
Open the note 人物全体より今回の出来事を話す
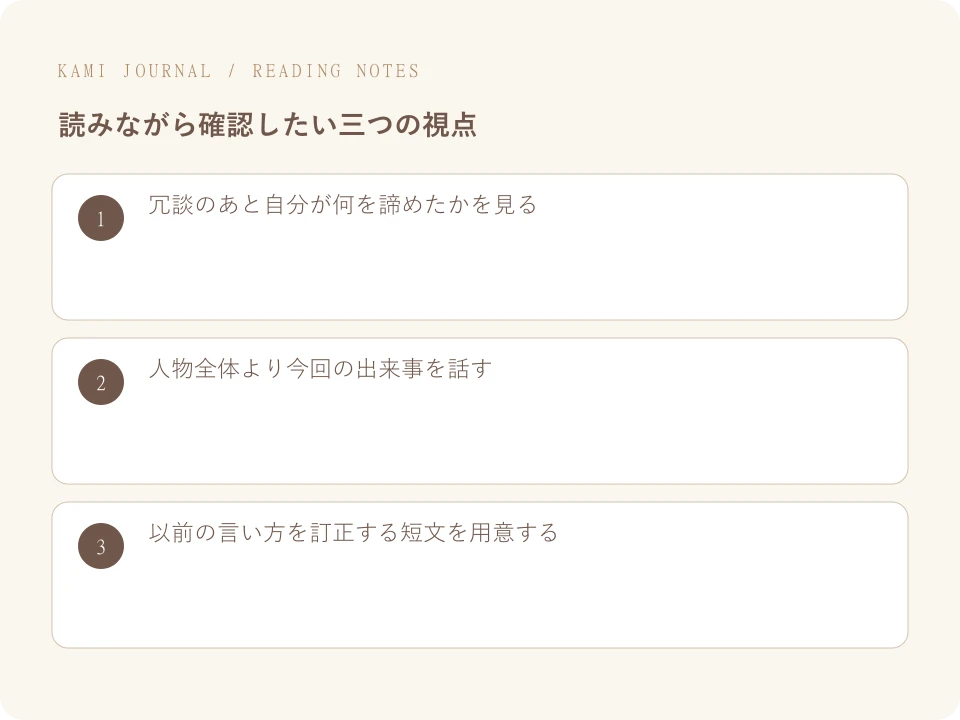pyautogui.click(x=320, y=369)
